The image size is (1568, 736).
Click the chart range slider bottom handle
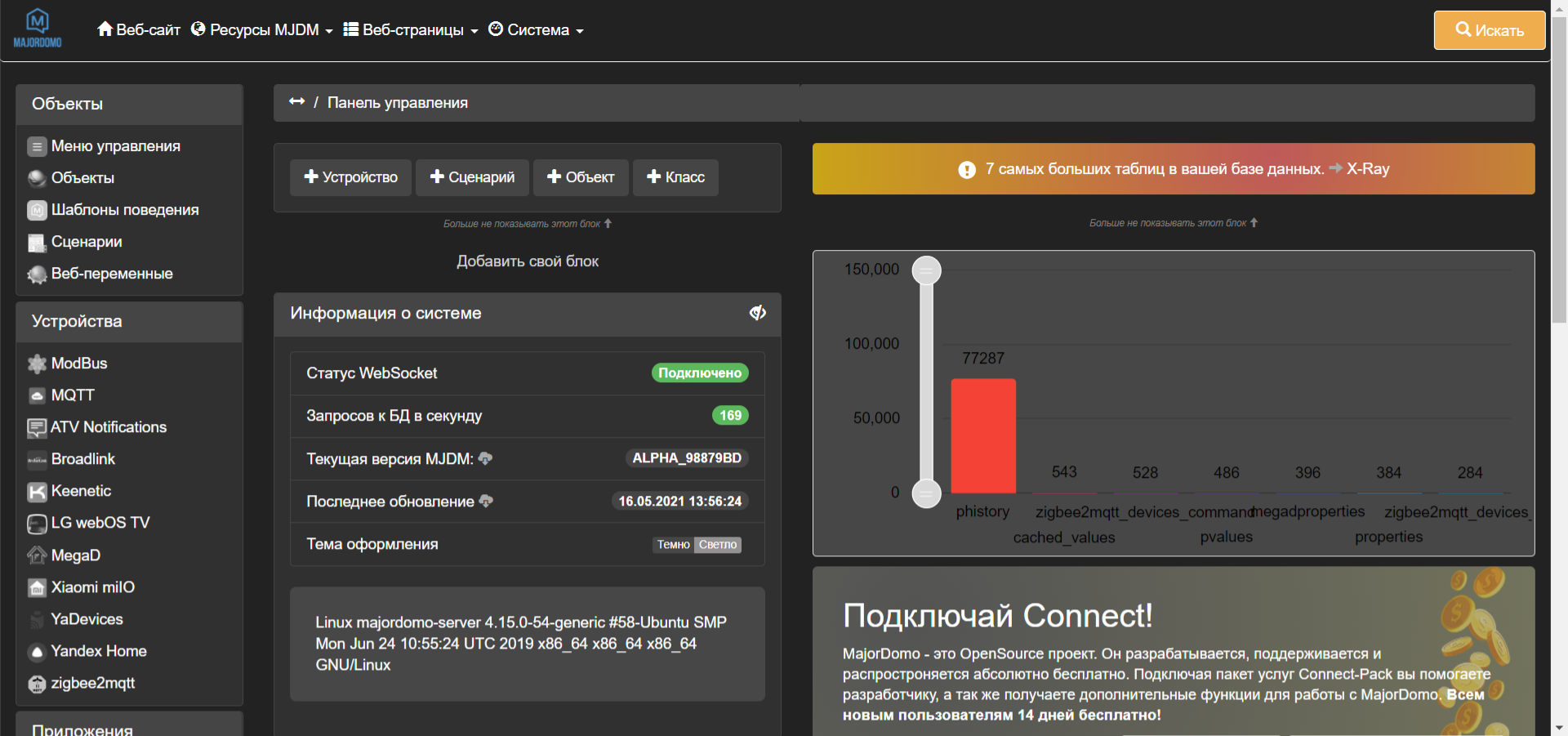pos(926,493)
